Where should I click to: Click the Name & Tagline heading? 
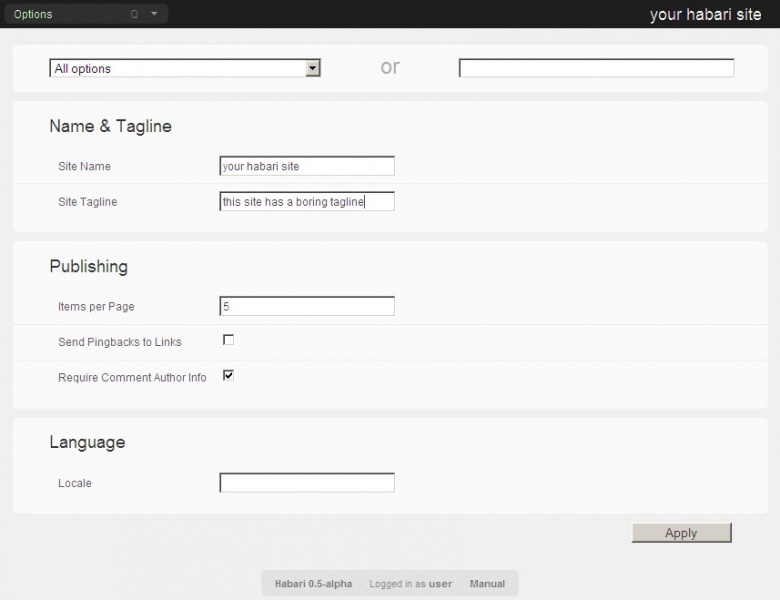coord(110,126)
